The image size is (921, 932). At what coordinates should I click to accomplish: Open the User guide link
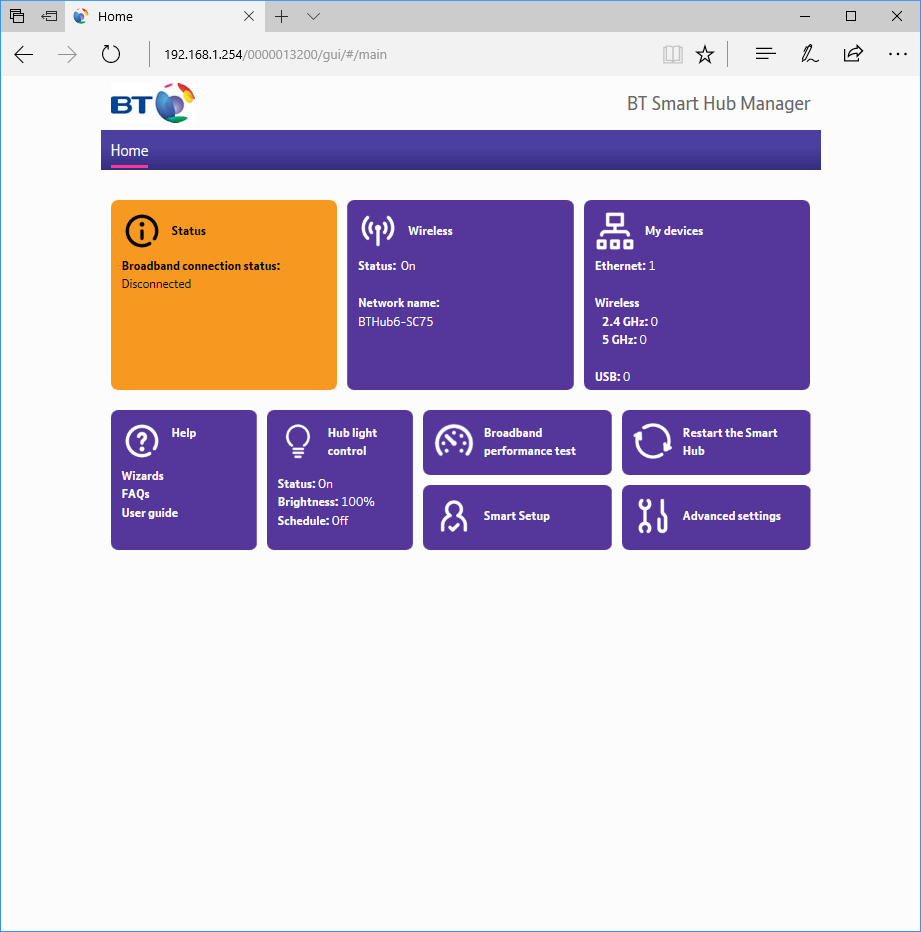[x=149, y=513]
